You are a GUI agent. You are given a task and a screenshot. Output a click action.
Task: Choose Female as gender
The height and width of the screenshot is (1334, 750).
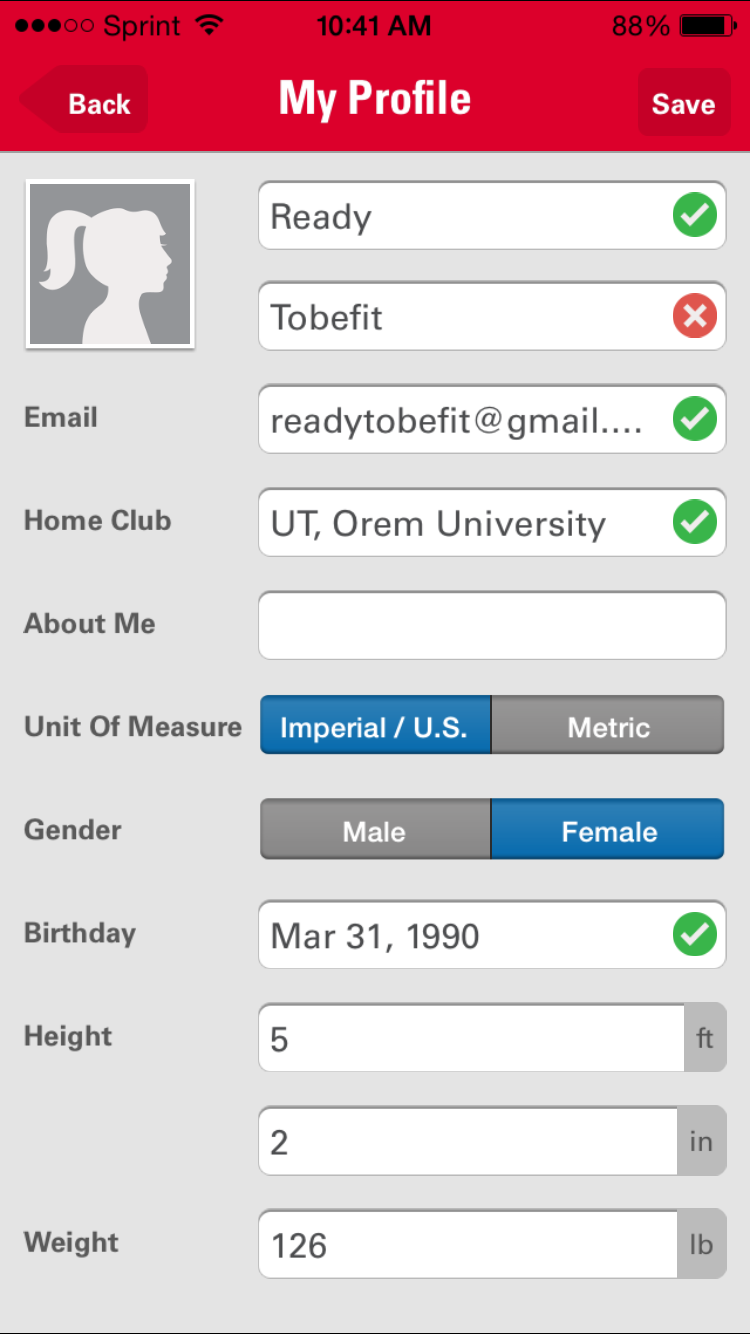(608, 831)
